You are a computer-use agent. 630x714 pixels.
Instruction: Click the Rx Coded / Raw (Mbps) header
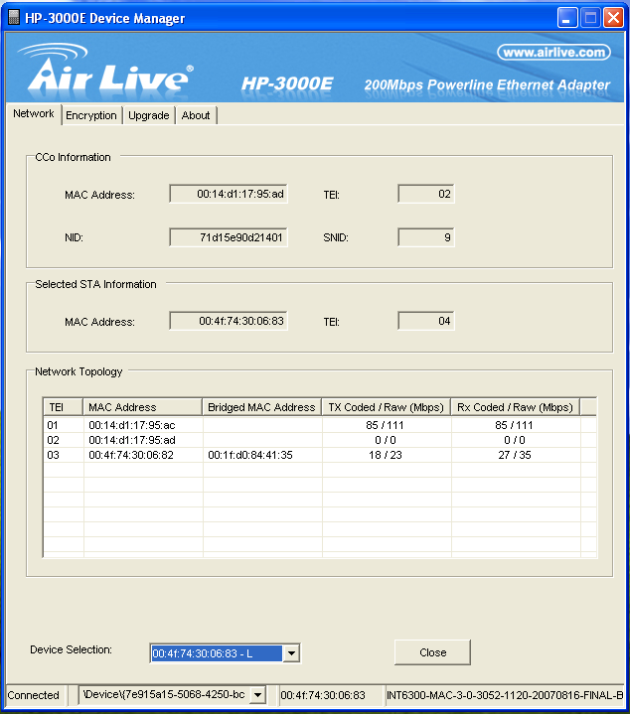coord(515,407)
